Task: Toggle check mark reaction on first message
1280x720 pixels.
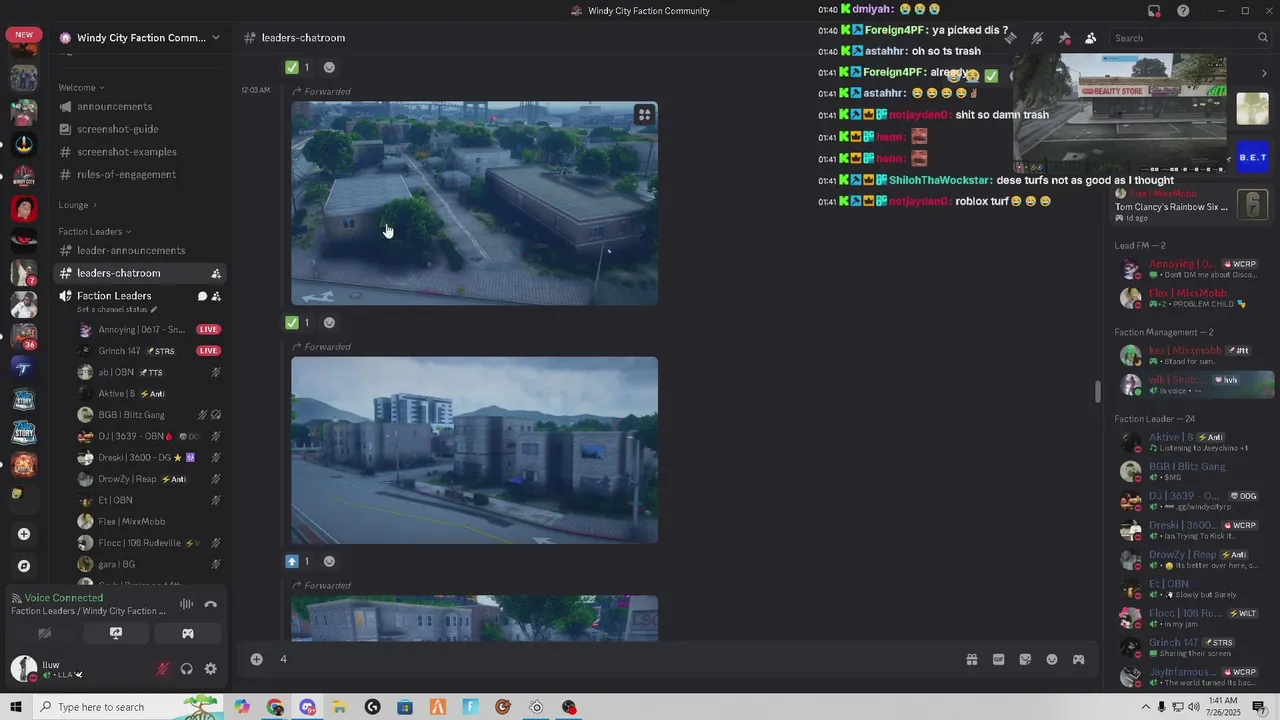Action: point(298,67)
